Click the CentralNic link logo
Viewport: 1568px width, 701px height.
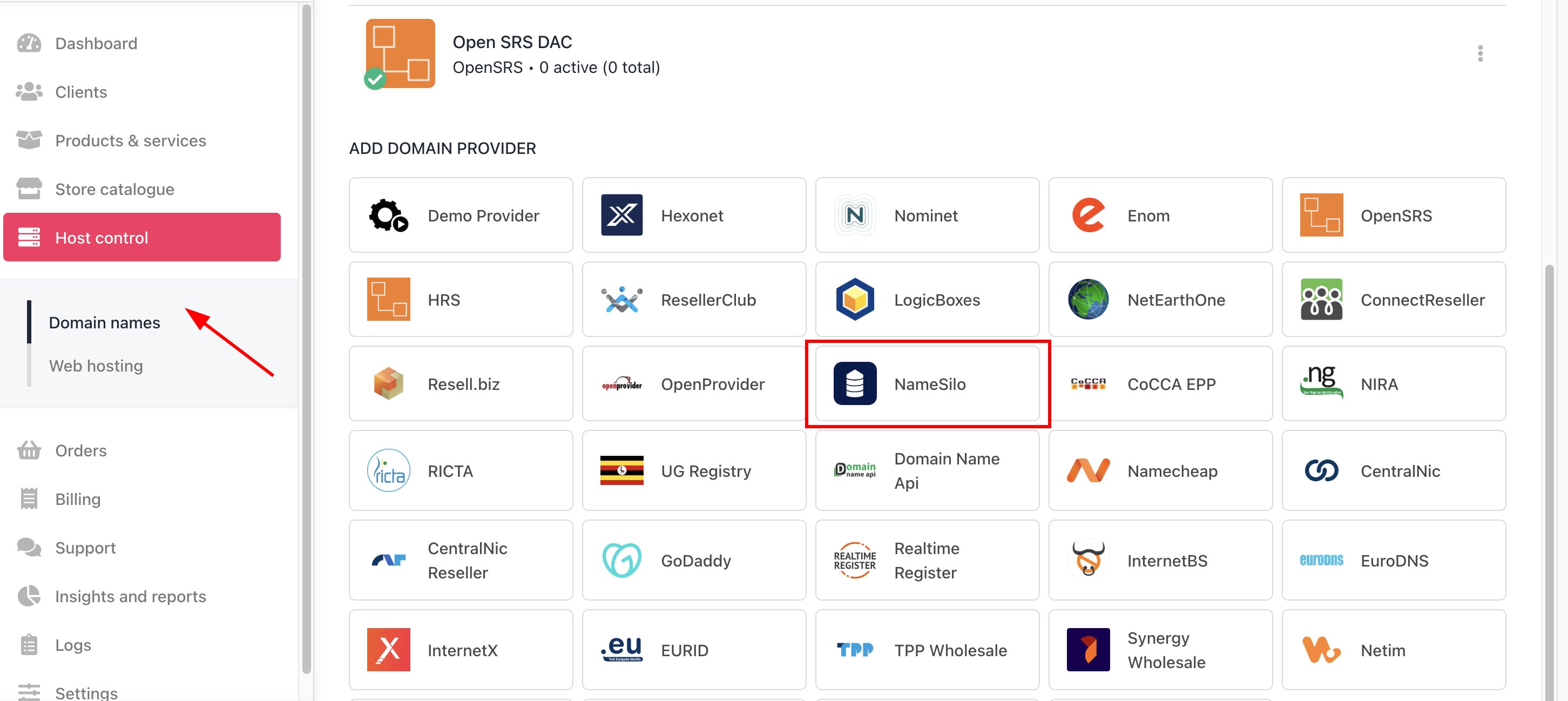(x=1321, y=471)
